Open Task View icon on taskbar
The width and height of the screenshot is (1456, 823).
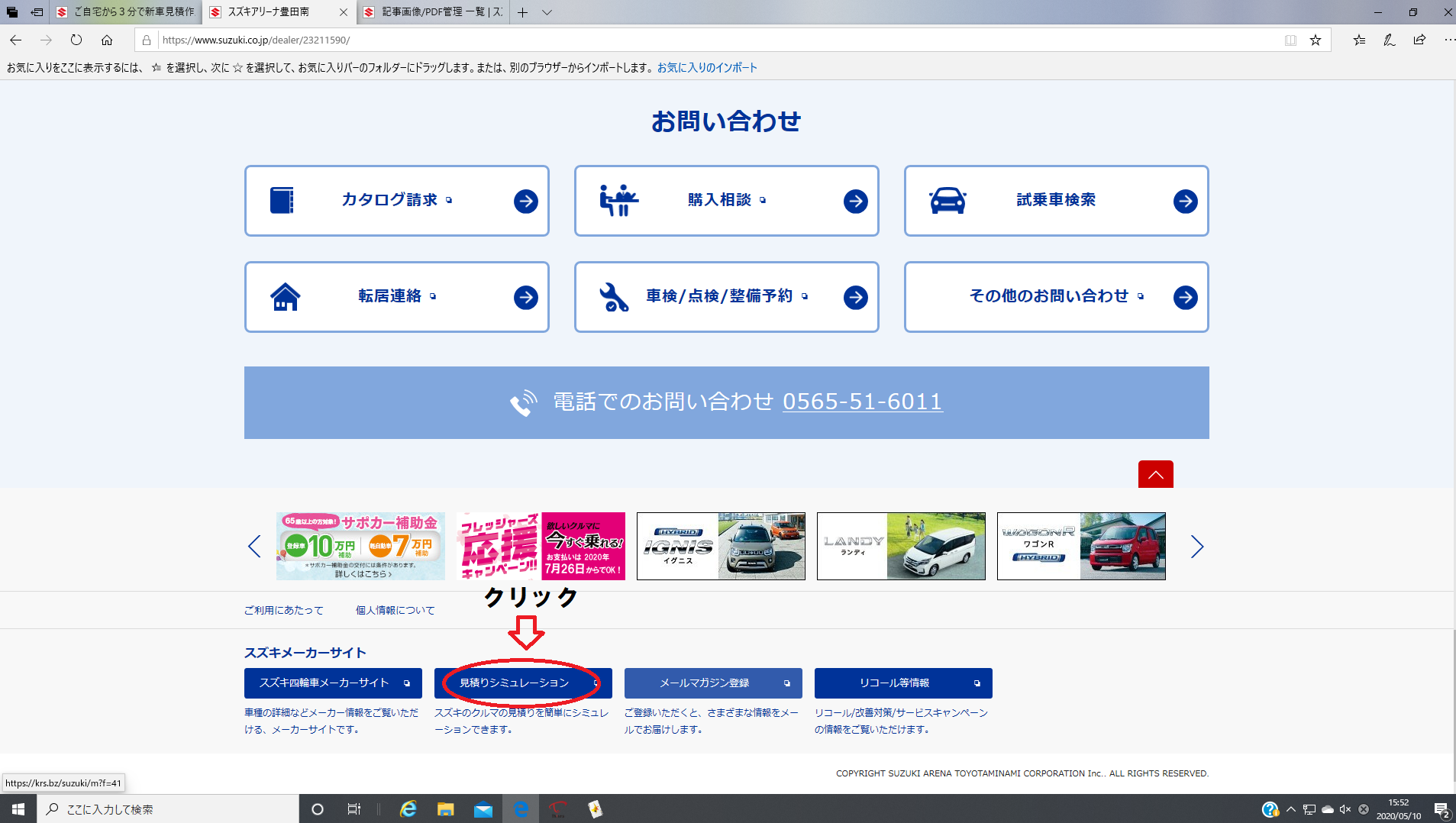tap(354, 808)
